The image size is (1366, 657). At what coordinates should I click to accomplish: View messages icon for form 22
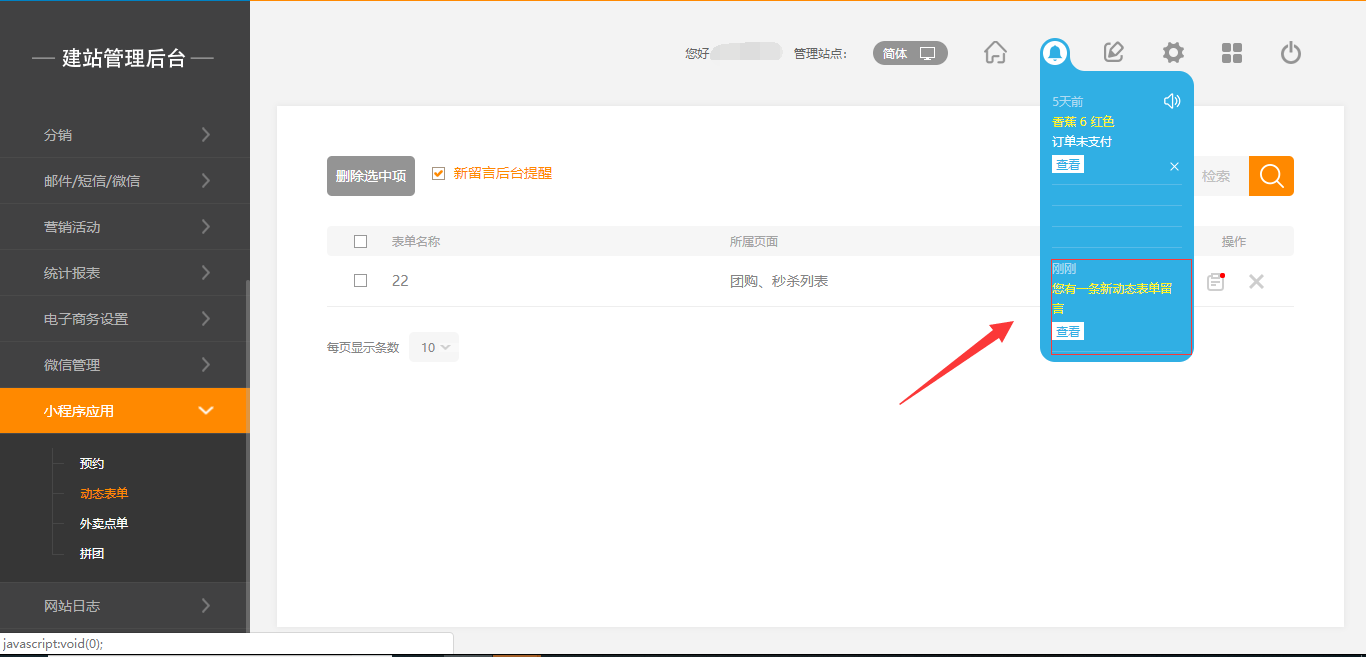pos(1215,282)
